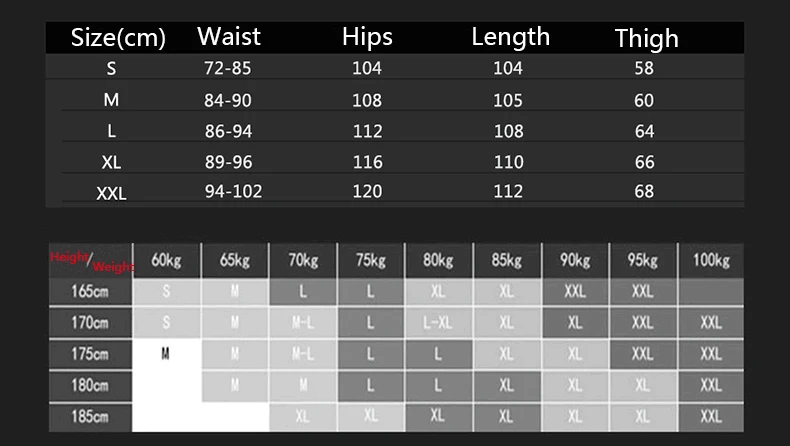The width and height of the screenshot is (790, 446).
Task: Click the 60kg weight column header
Action: (x=167, y=260)
